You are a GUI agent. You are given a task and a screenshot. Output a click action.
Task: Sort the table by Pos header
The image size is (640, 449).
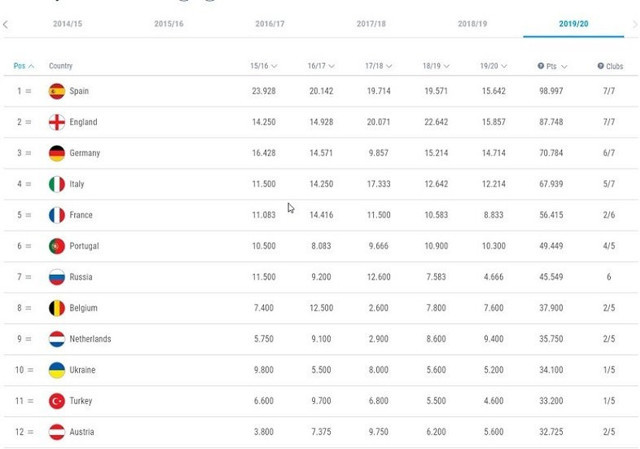click(24, 66)
